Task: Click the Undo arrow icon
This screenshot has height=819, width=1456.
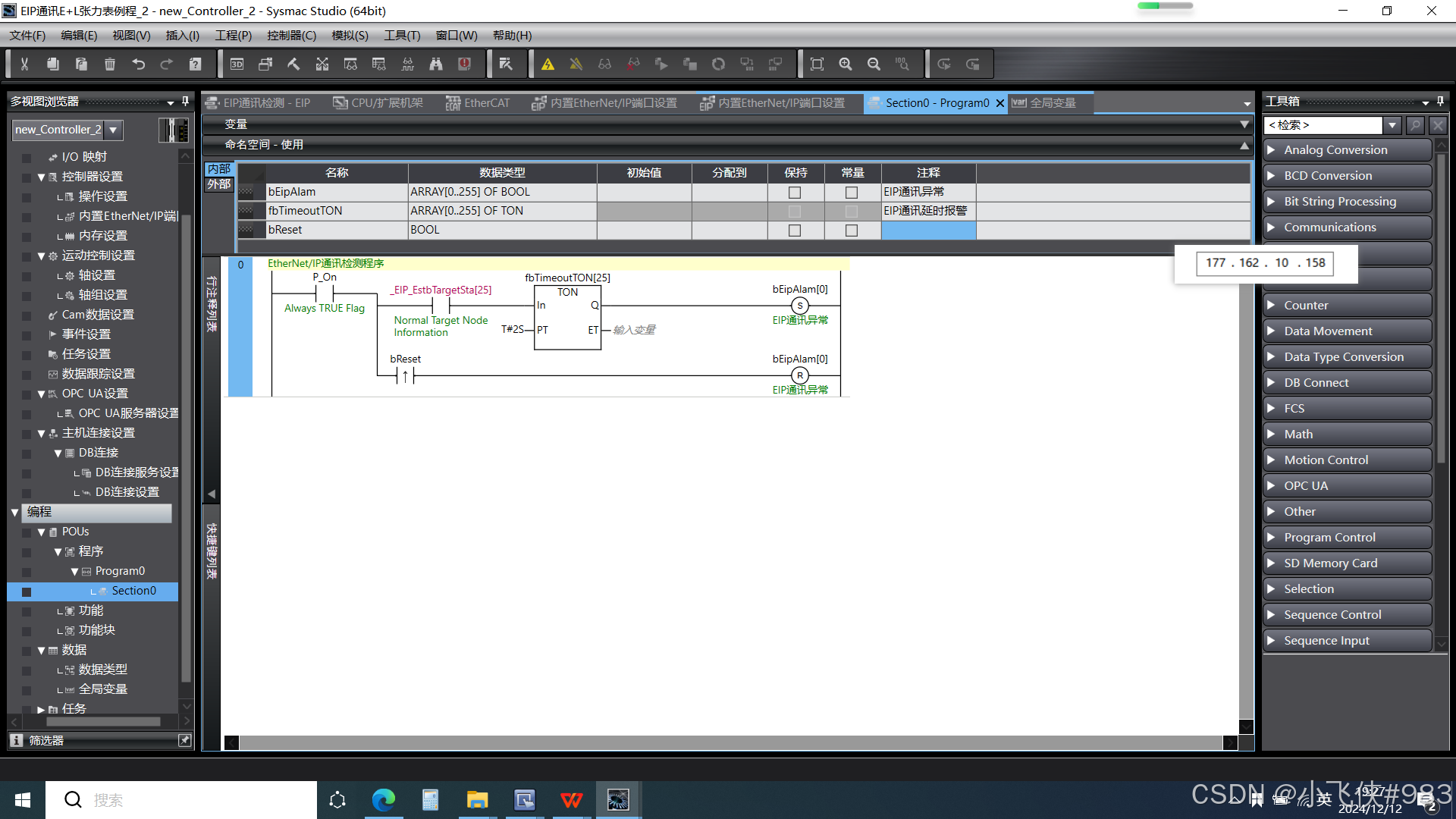Action: [138, 64]
